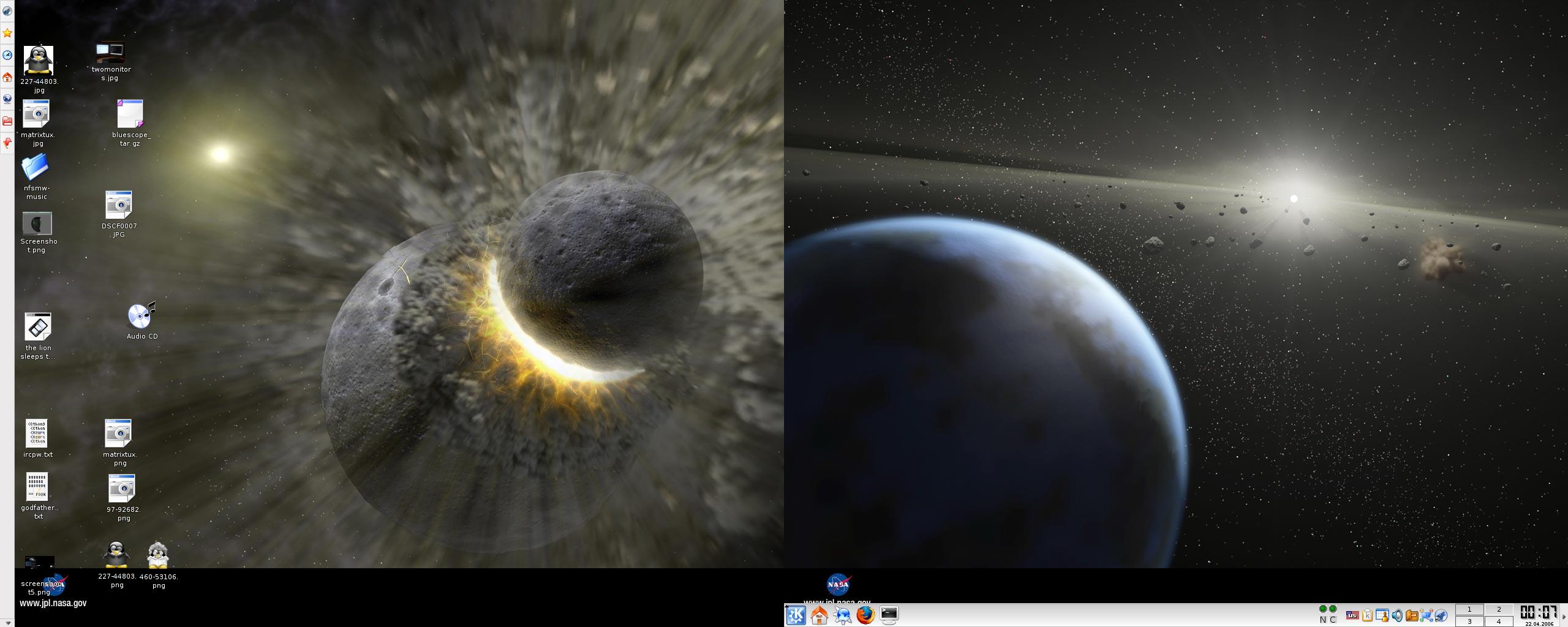Open the Konsole terminal launcher
This screenshot has width=1568, height=627.
pos(889,615)
